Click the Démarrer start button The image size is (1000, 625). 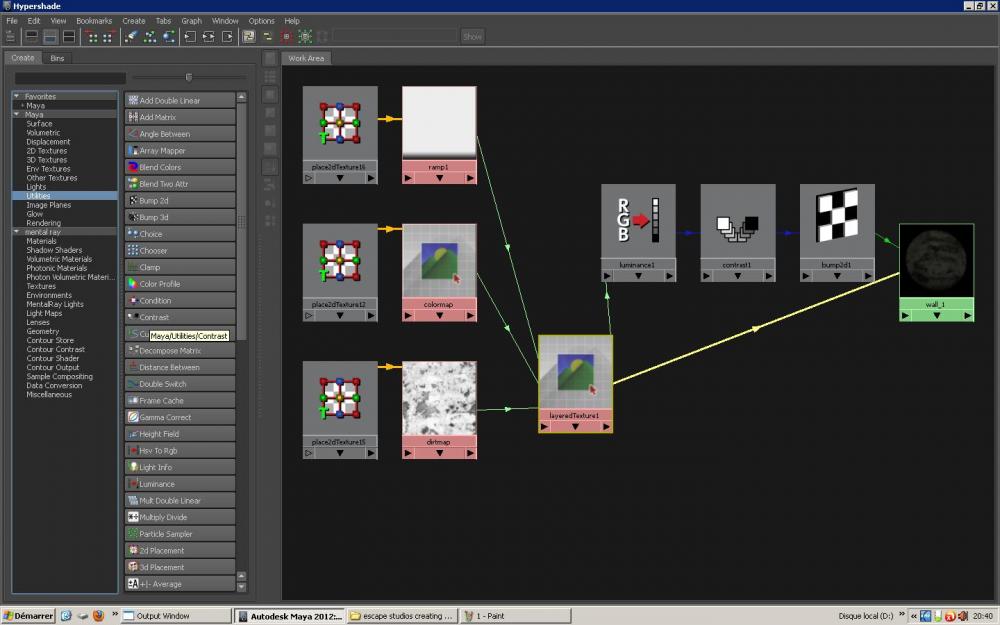click(28, 616)
